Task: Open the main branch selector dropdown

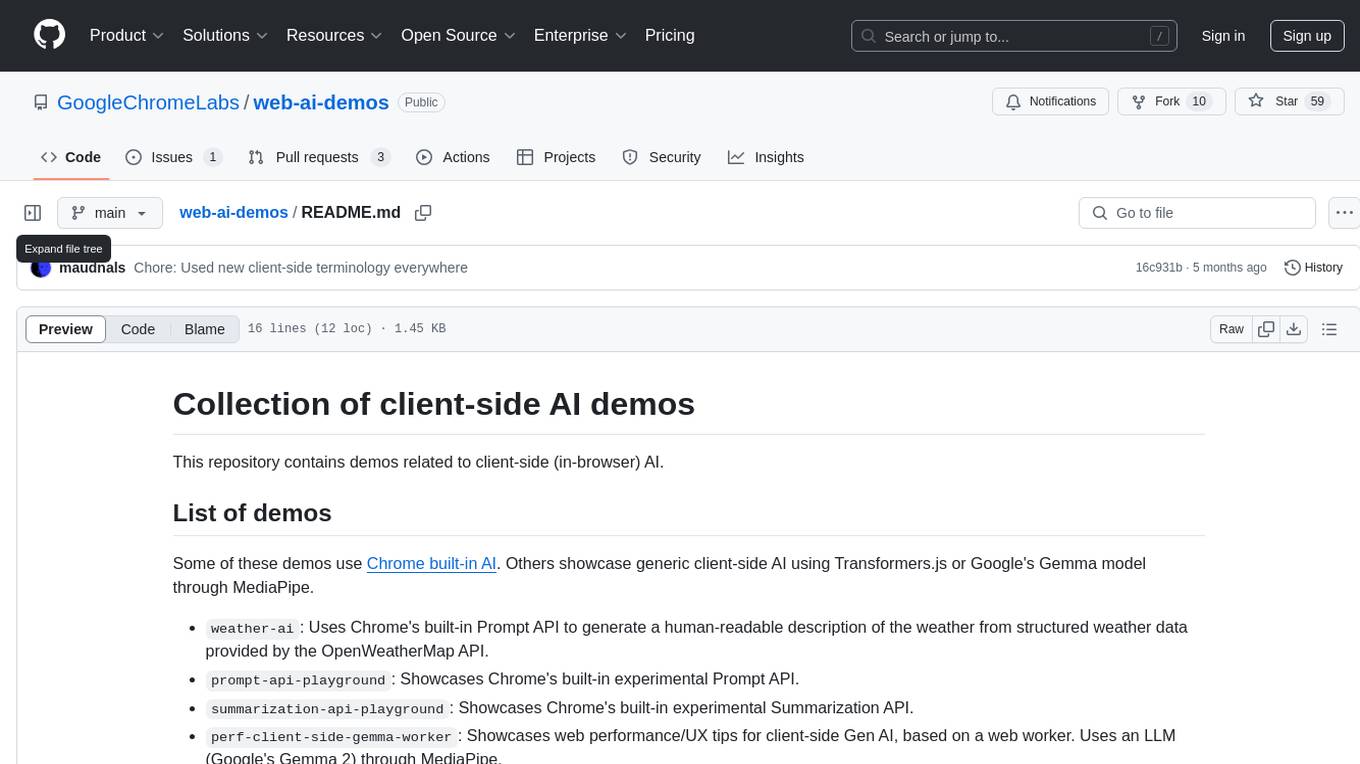Action: (x=110, y=213)
